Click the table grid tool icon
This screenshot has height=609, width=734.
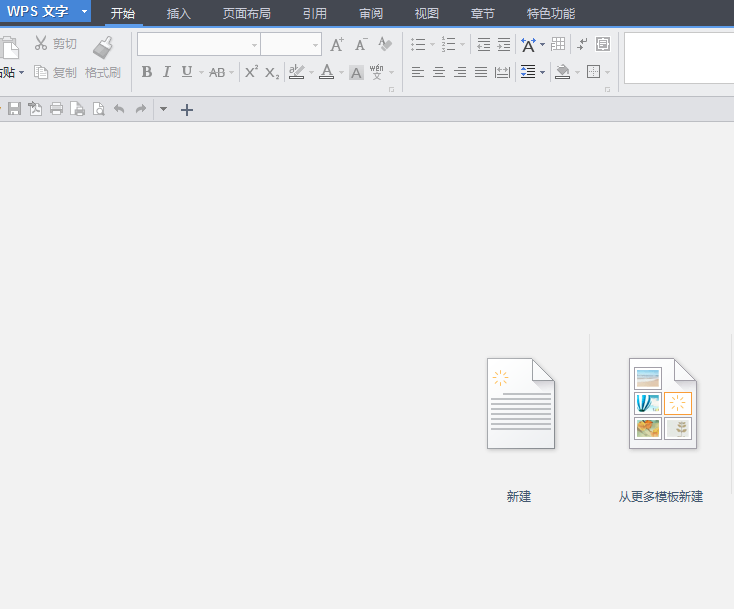pos(558,44)
